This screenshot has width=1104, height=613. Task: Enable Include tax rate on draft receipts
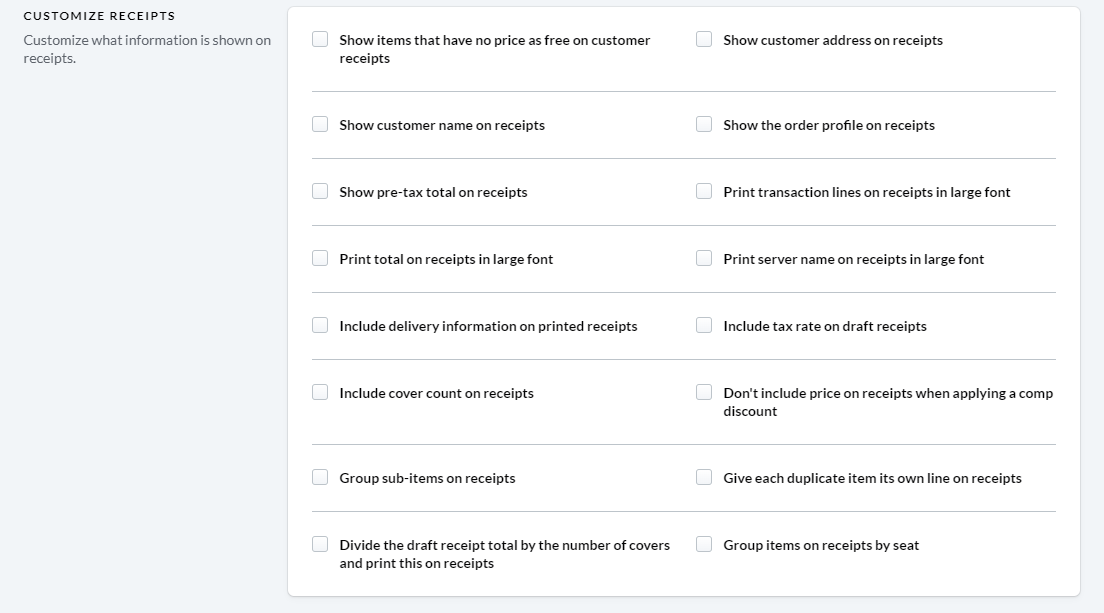704,325
